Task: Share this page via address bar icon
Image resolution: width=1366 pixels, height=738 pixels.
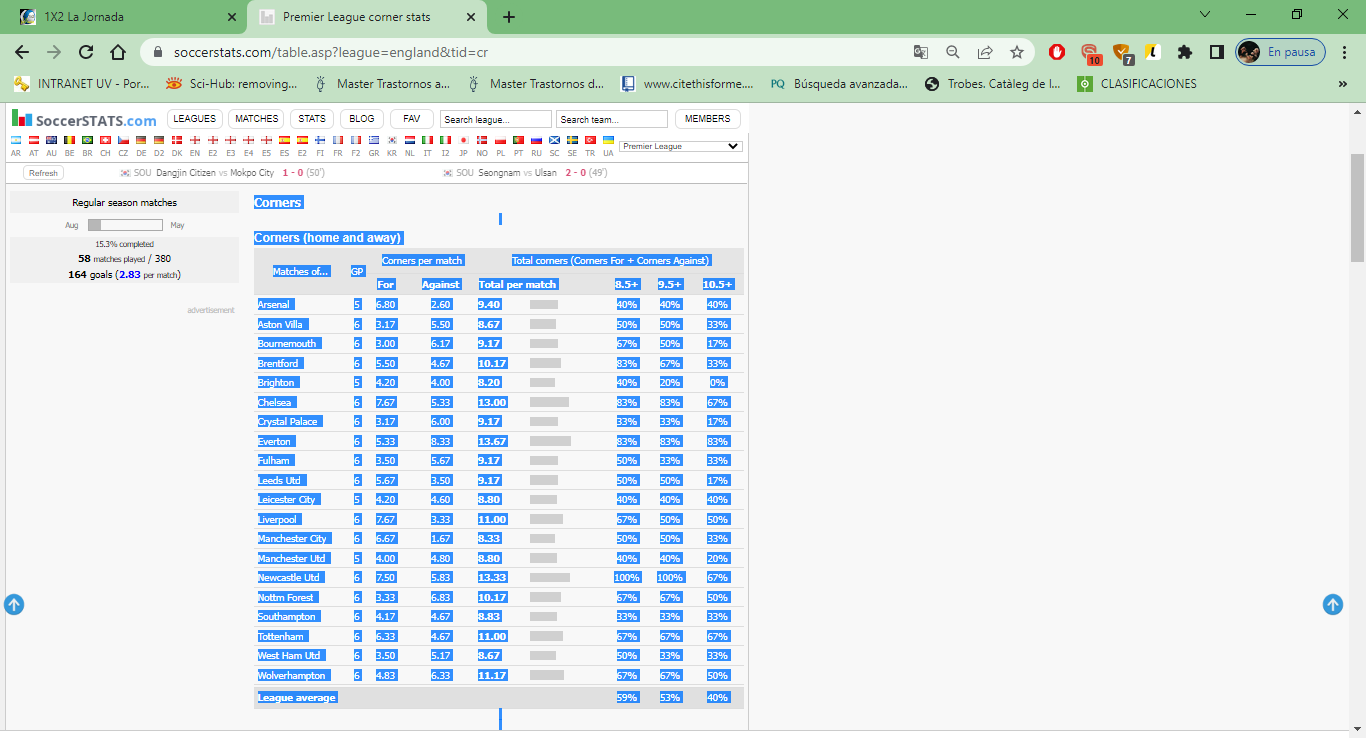Action: click(985, 52)
